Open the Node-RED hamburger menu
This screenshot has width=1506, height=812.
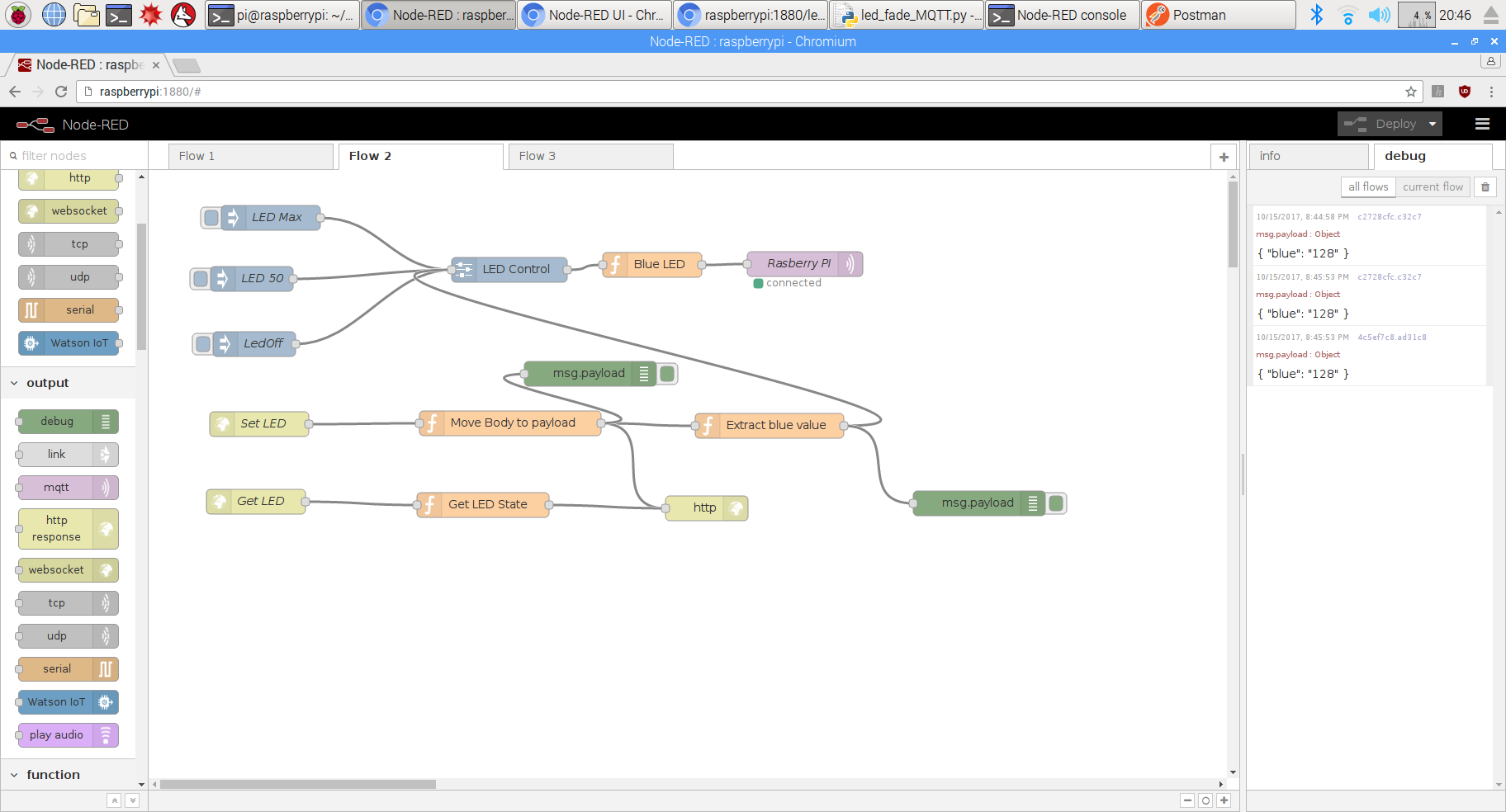click(x=1482, y=124)
